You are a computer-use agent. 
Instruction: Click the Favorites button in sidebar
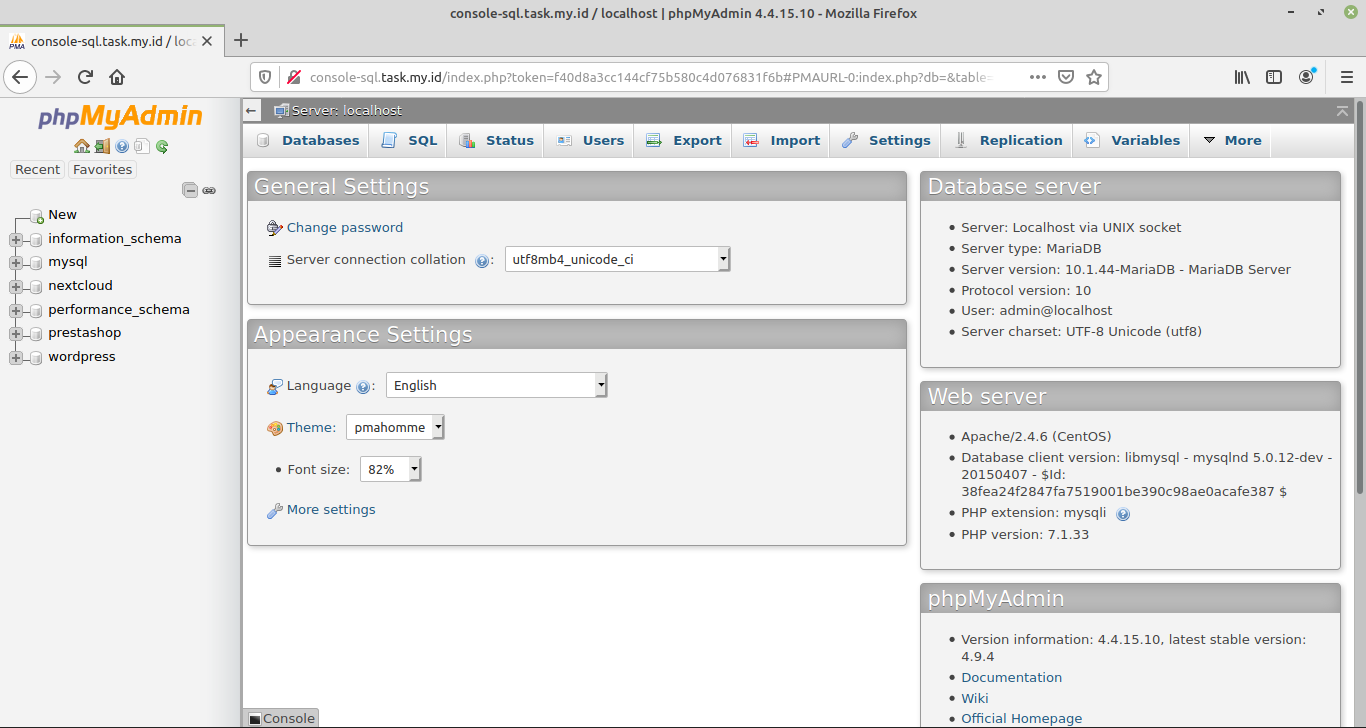pyautogui.click(x=102, y=170)
